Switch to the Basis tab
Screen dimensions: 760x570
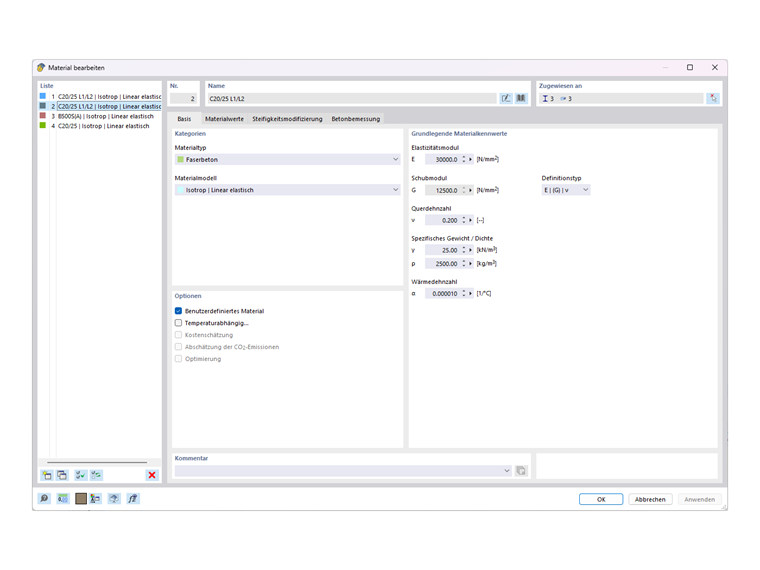coord(184,119)
